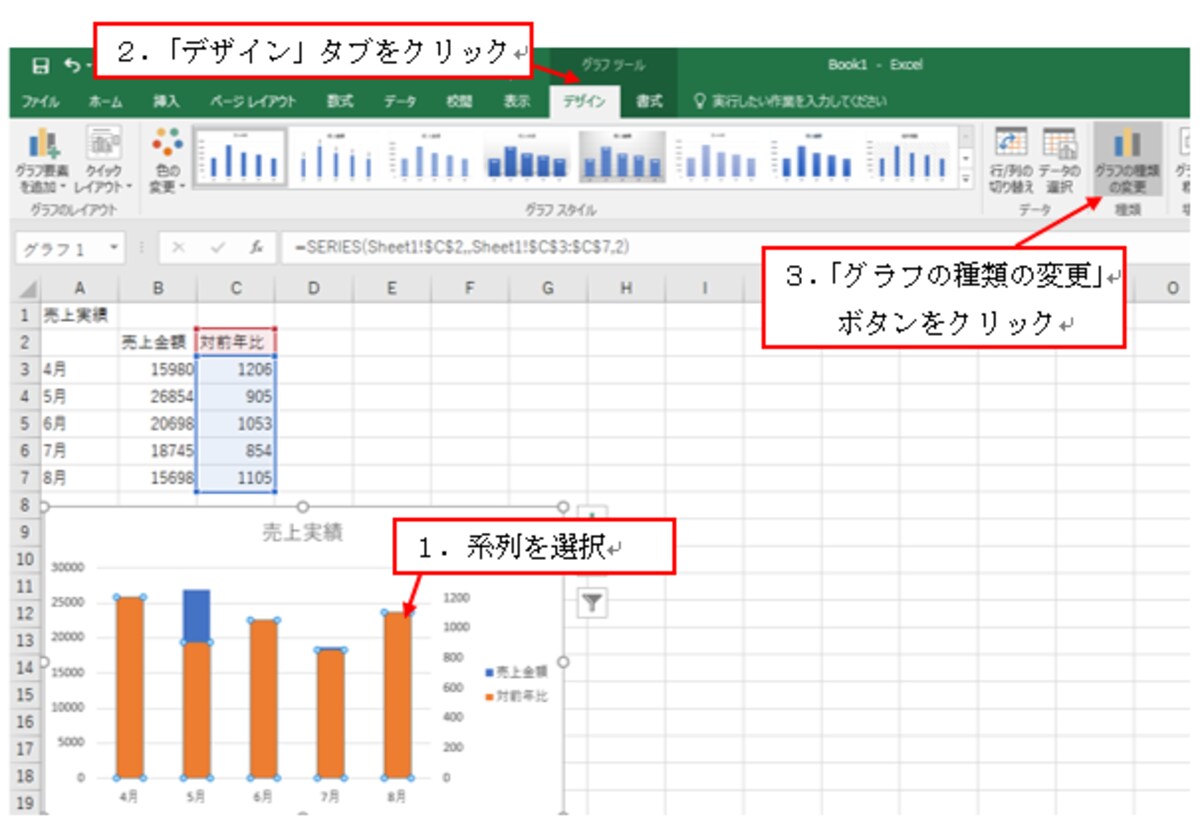This screenshot has width=1200, height=823.
Task: Switch to the 校閲 (Review) tab
Action: click(x=459, y=101)
